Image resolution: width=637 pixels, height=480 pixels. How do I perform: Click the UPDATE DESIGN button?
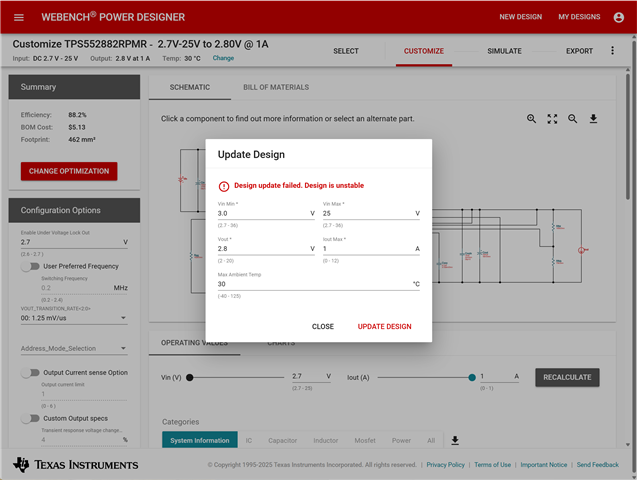coord(384,326)
